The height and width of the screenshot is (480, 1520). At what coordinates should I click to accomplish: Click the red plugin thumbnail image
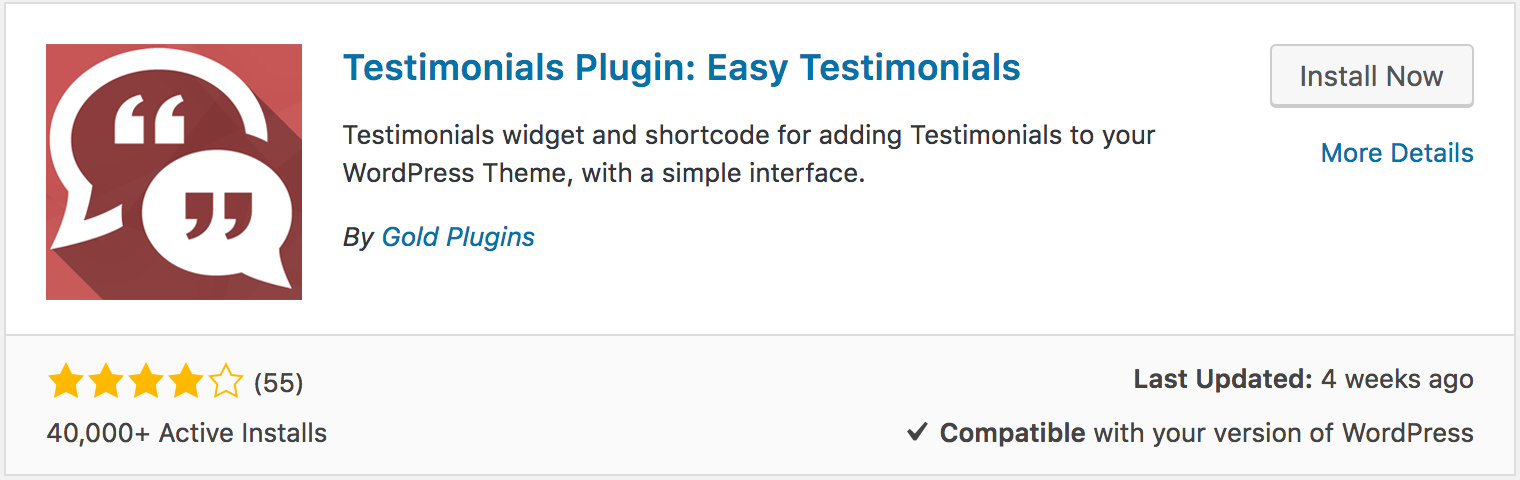coord(174,172)
